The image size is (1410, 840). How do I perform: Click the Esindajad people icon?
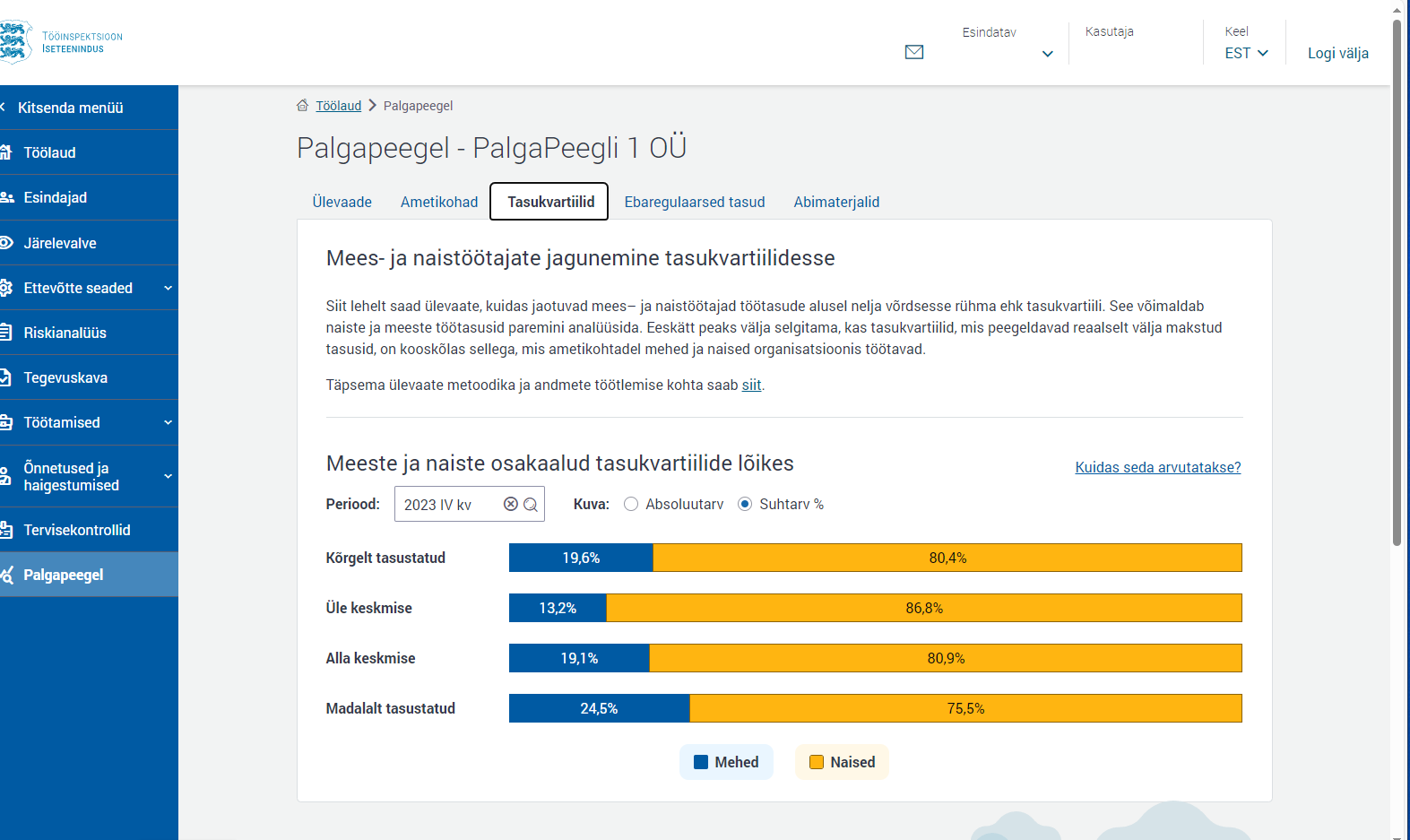tap(6, 197)
